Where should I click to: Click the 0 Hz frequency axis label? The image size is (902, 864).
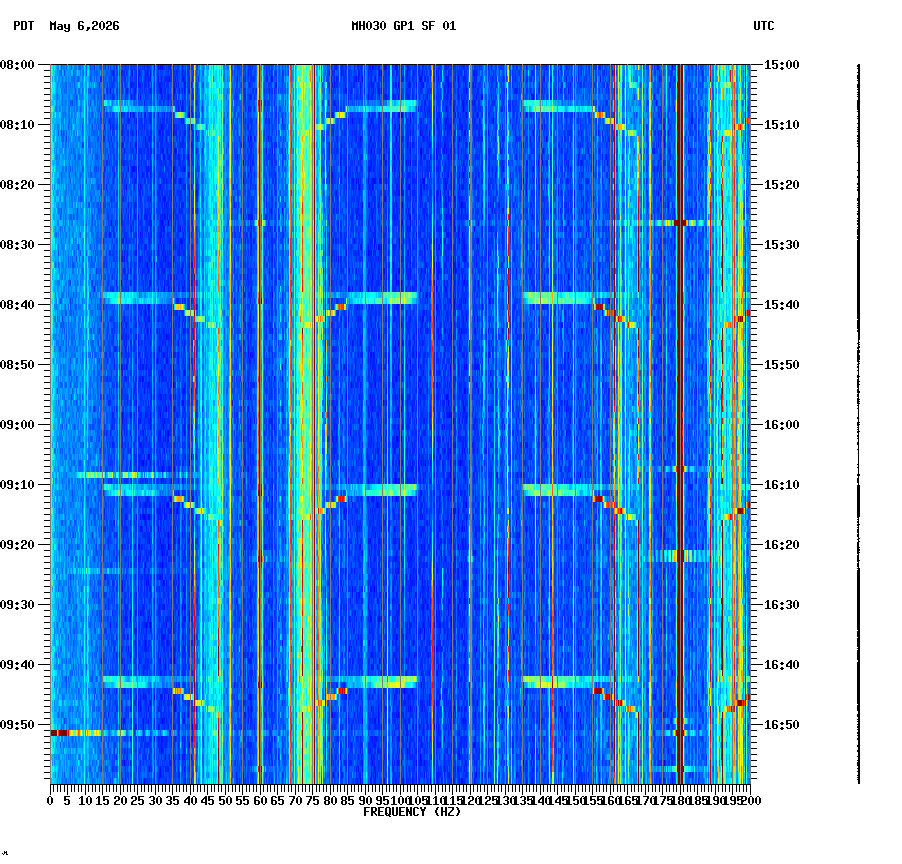[51, 801]
